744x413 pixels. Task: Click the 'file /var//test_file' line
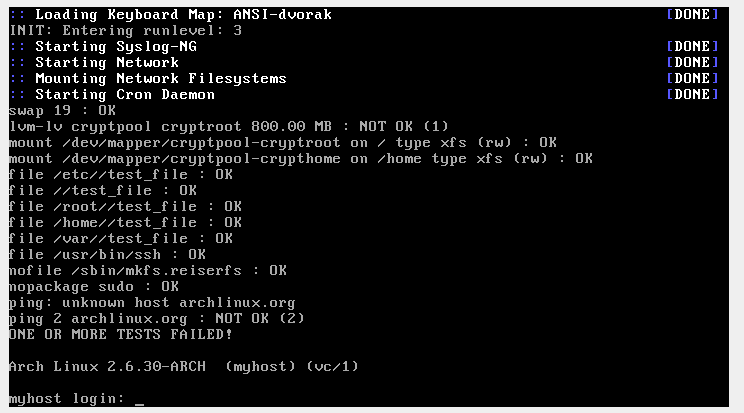coord(120,238)
